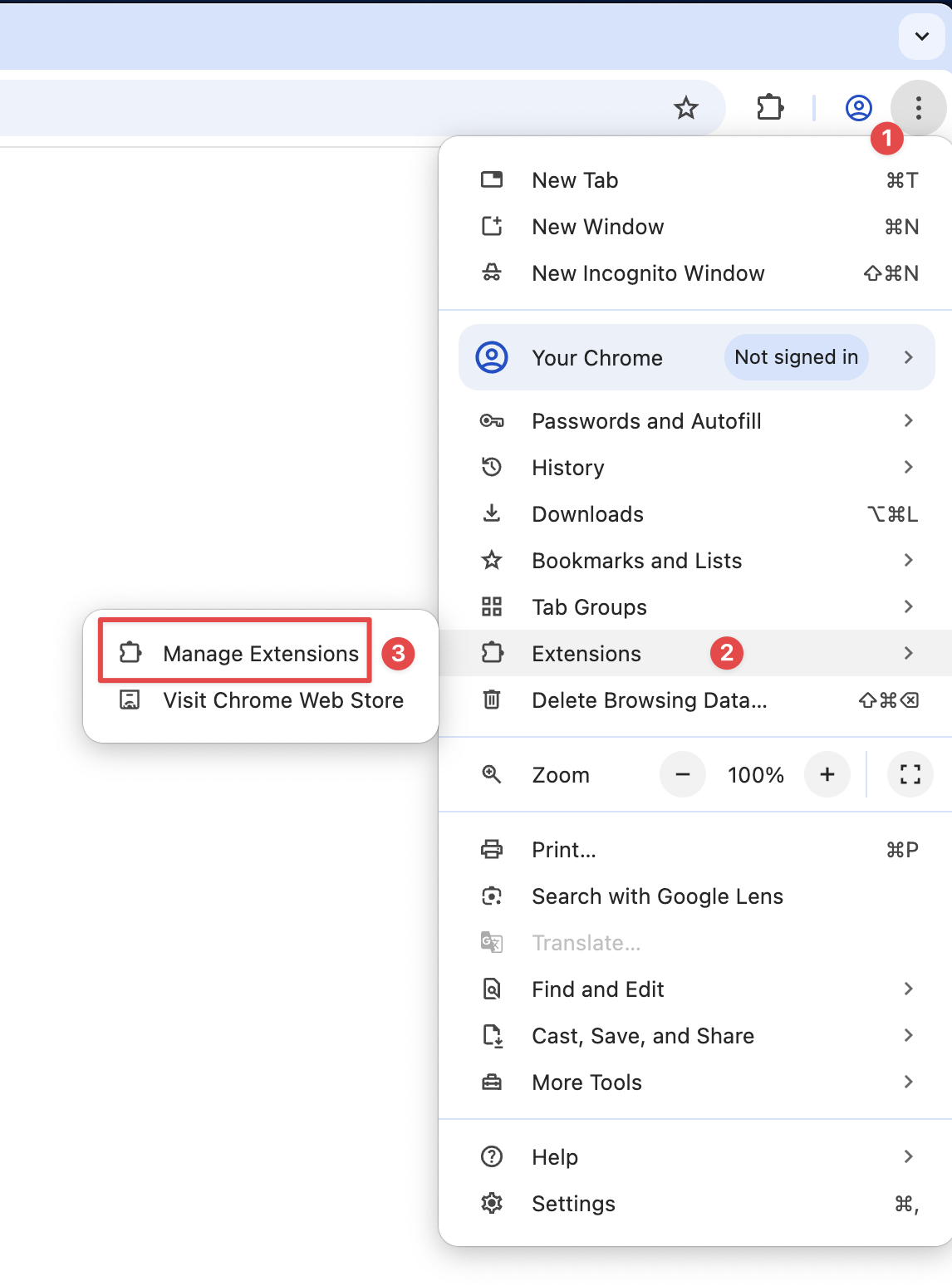Click the bookmark star in address bar
The width and height of the screenshot is (952, 1286).
tap(686, 108)
